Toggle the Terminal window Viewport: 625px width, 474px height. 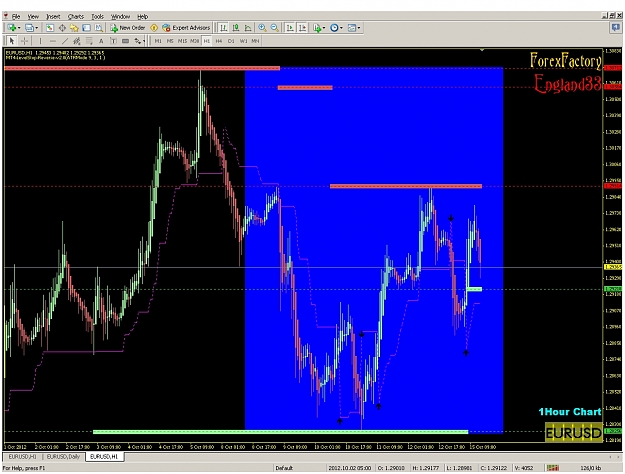[86, 28]
